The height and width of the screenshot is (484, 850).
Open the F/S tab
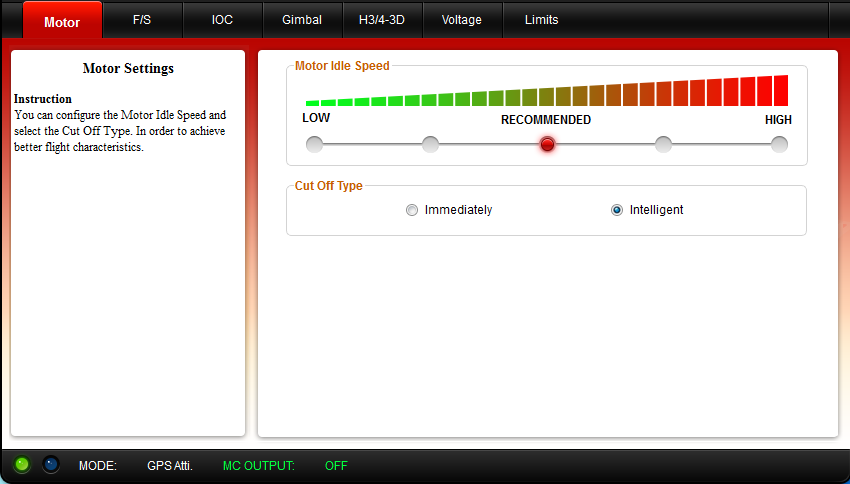(x=142, y=20)
